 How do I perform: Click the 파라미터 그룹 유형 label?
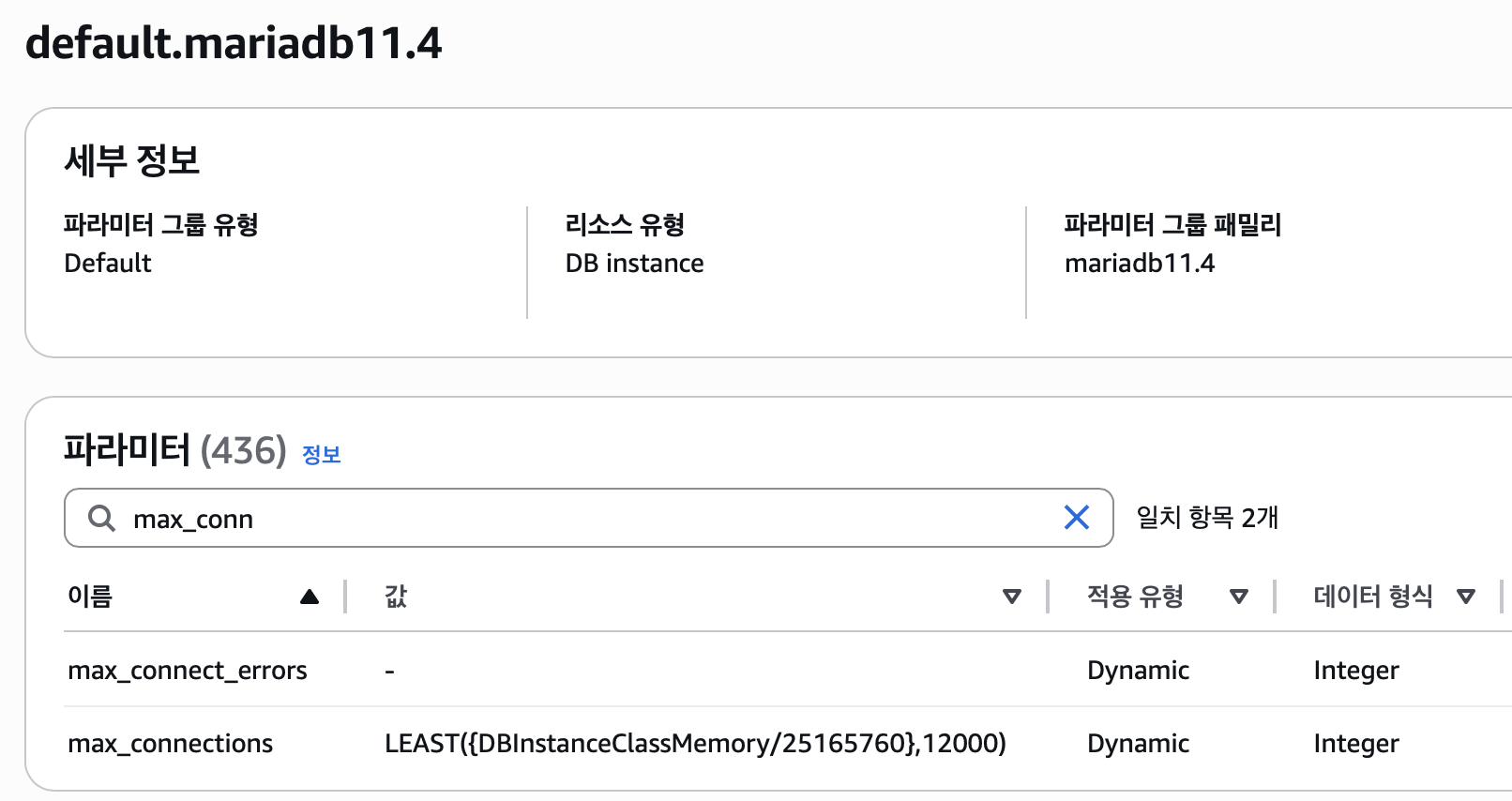160,225
